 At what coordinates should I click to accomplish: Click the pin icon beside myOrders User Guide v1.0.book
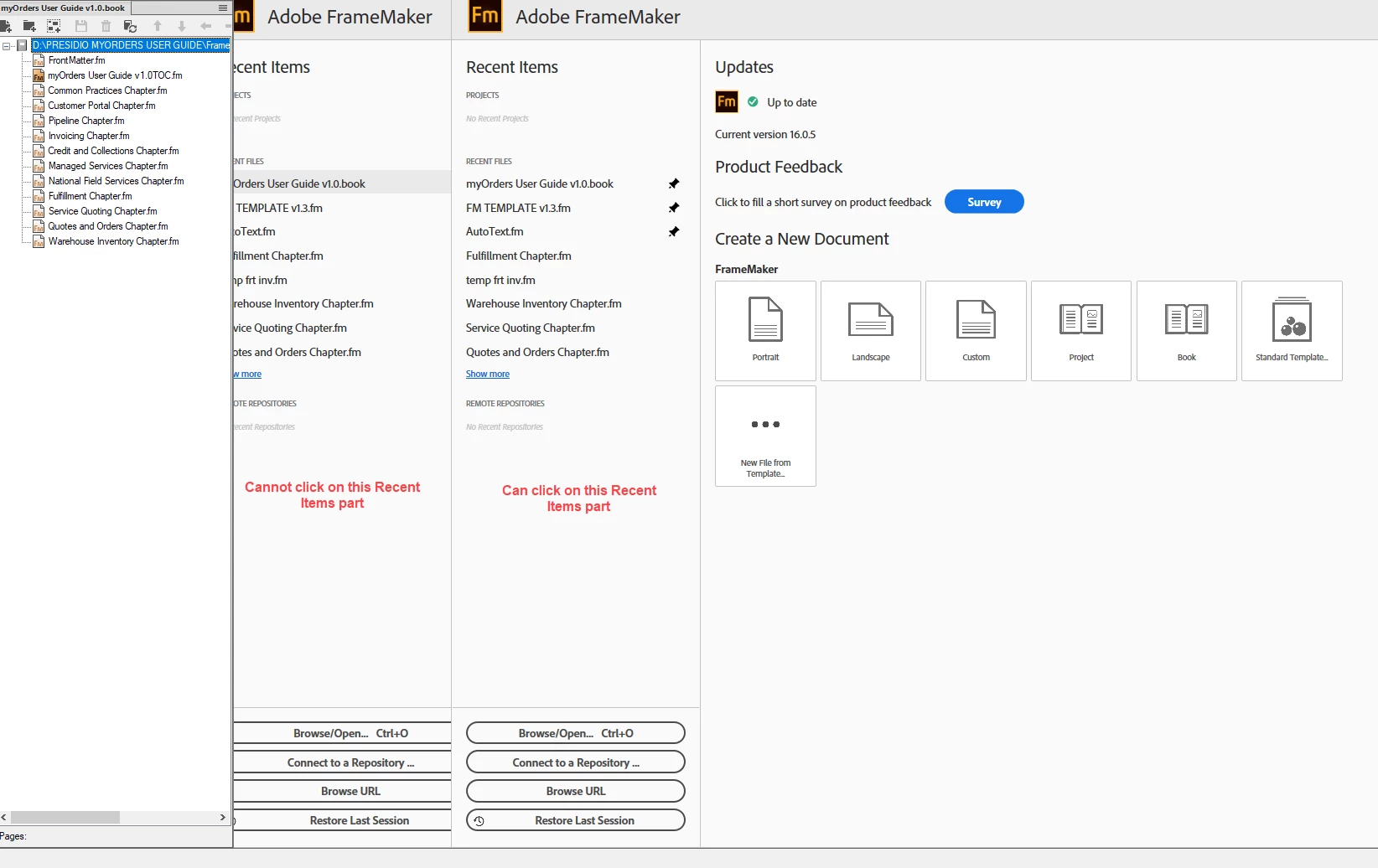pos(673,183)
